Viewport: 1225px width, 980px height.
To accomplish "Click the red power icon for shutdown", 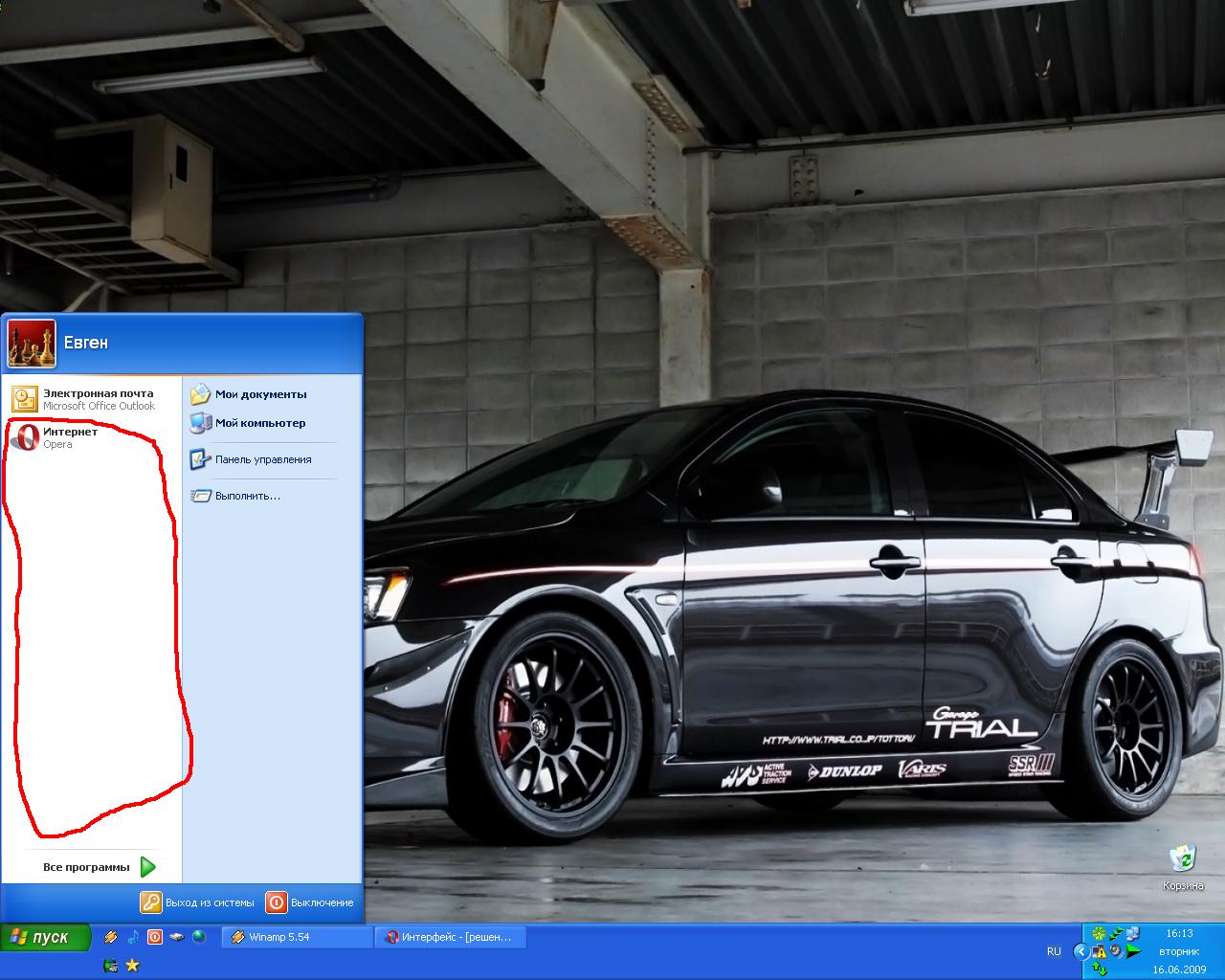I will [x=276, y=902].
